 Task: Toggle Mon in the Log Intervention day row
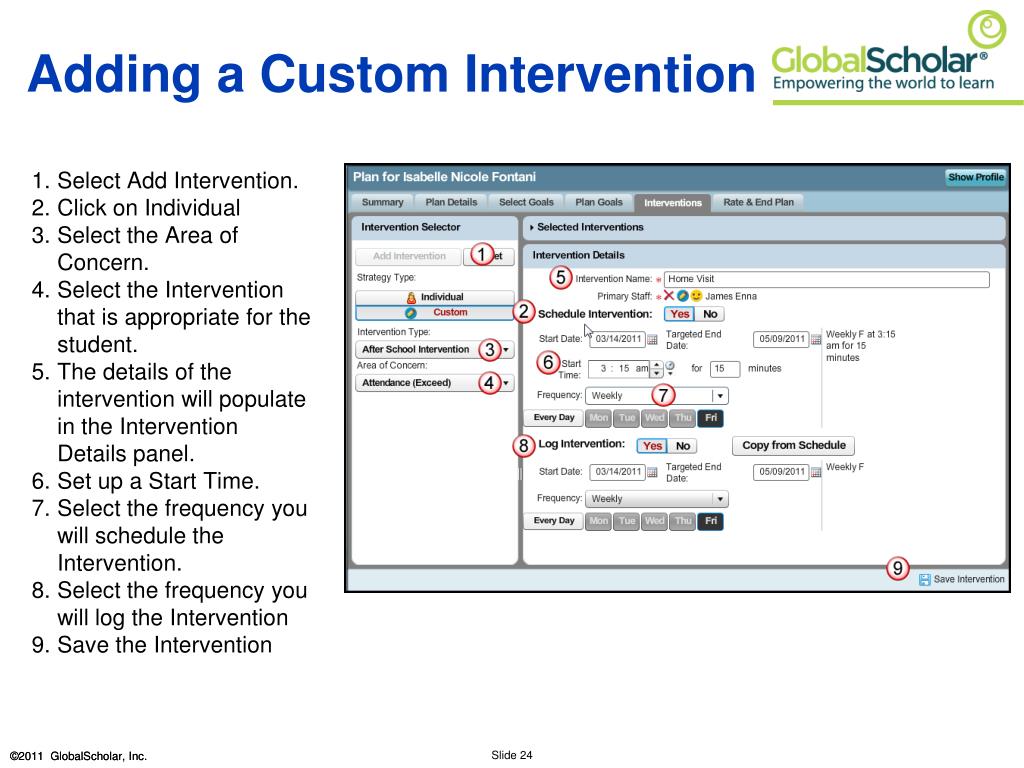coord(598,521)
